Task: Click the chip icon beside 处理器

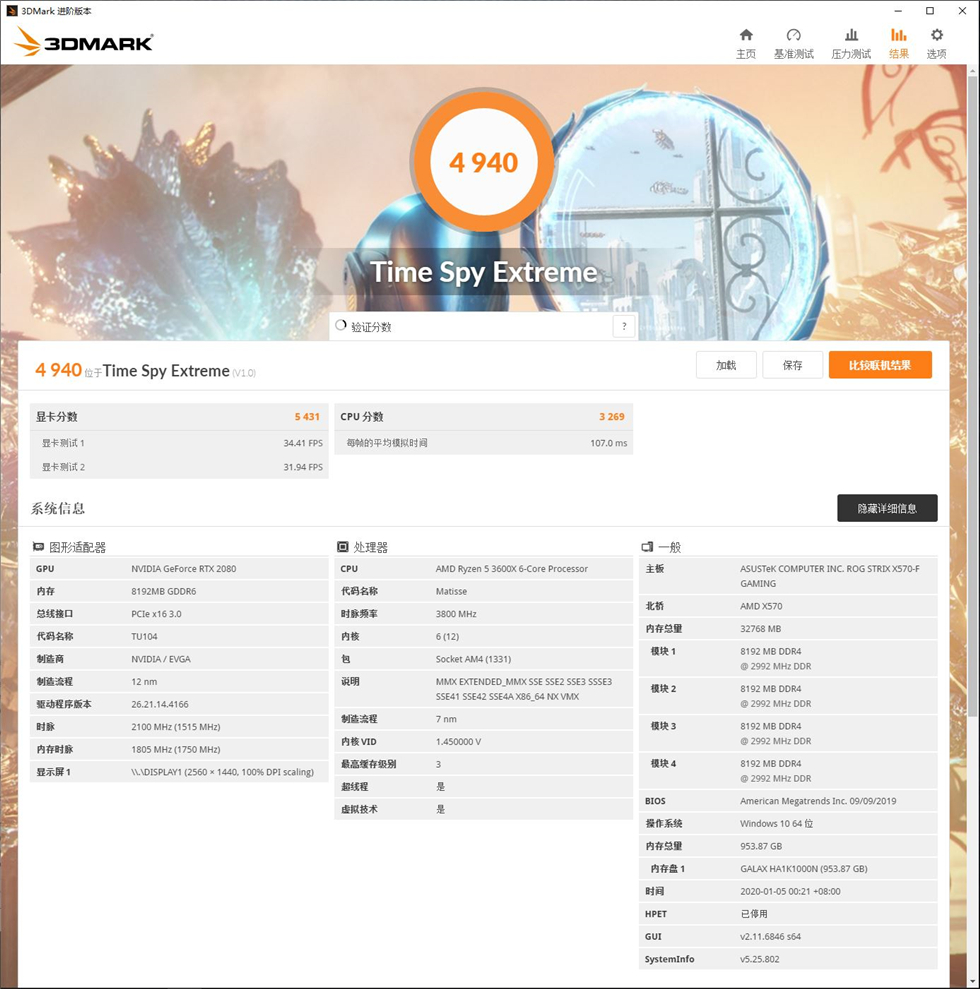Action: click(x=341, y=546)
